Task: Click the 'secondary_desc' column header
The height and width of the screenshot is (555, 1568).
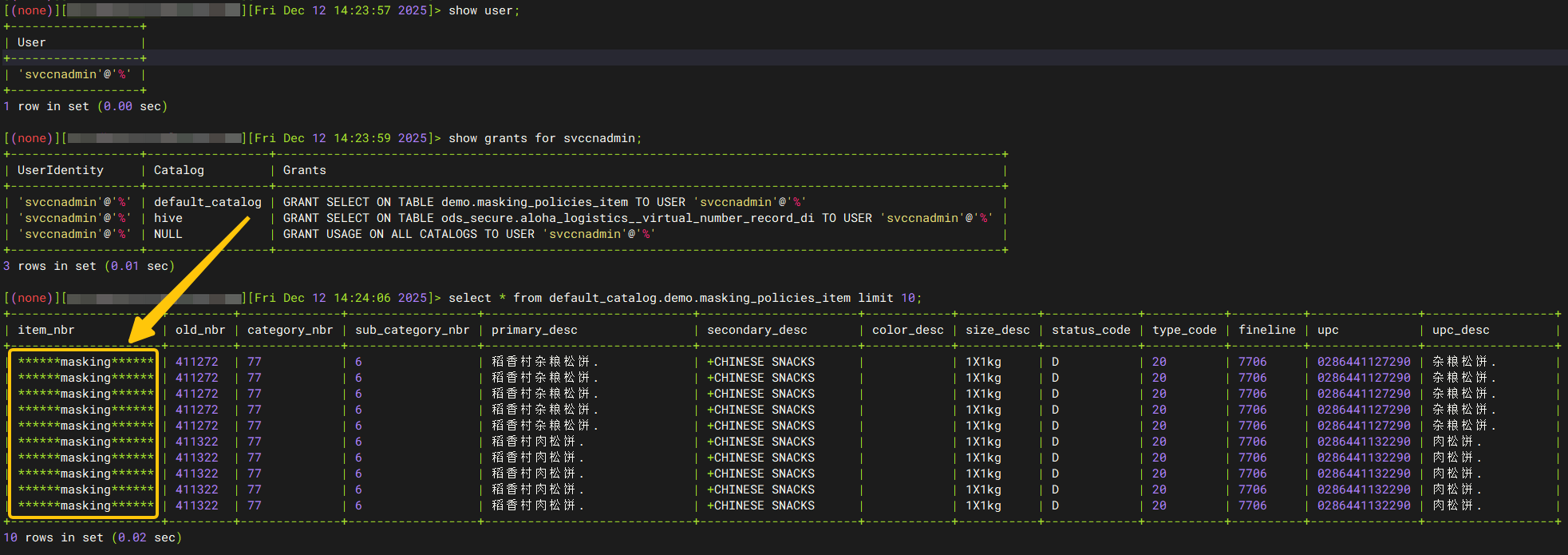Action: (756, 330)
